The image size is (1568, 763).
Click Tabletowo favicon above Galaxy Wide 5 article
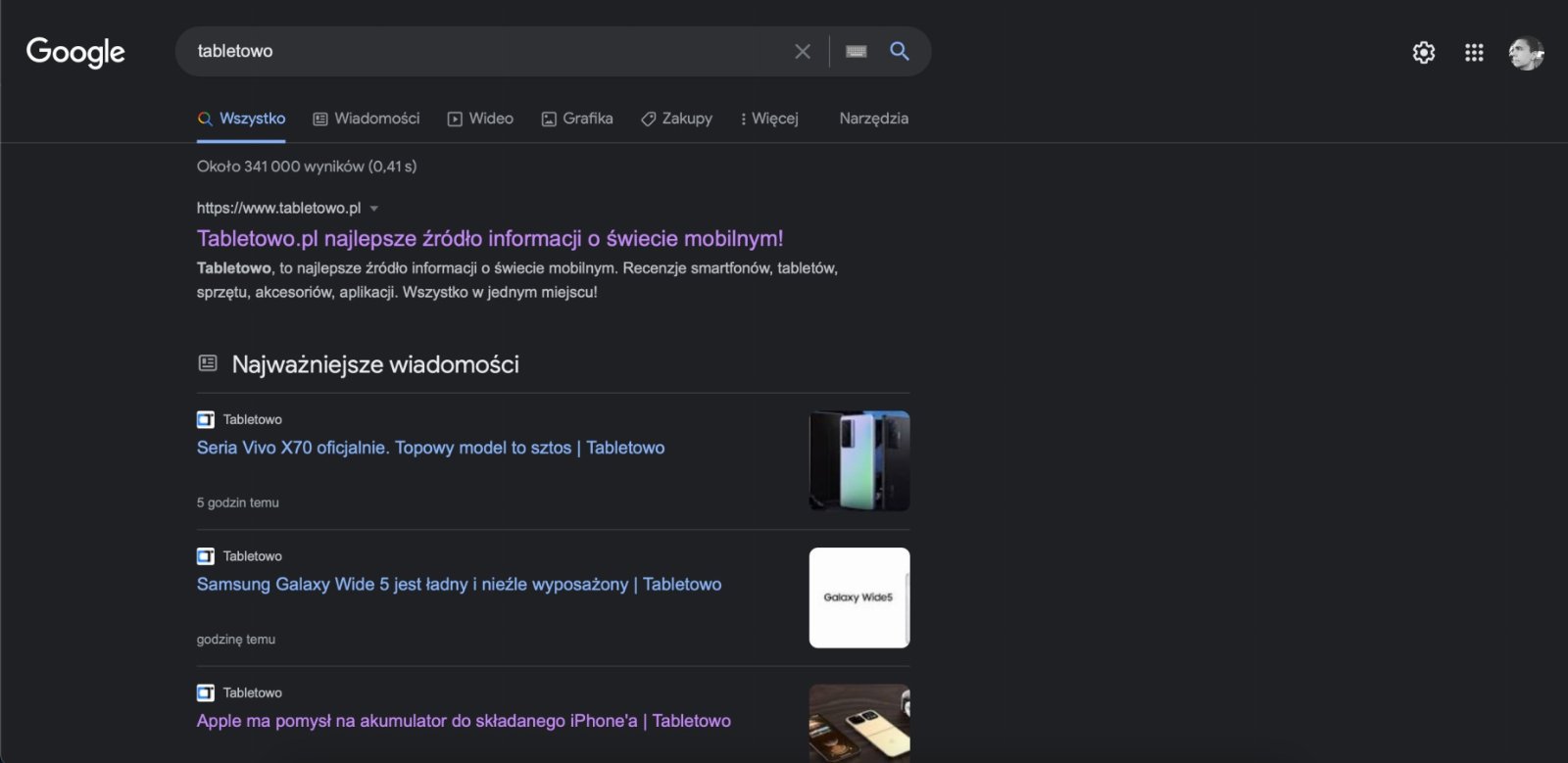[206, 556]
